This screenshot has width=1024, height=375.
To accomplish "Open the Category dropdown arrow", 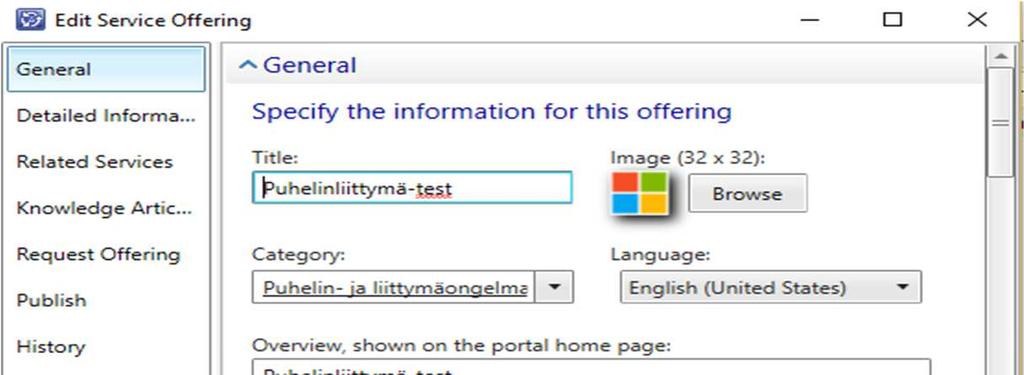I will (x=554, y=287).
